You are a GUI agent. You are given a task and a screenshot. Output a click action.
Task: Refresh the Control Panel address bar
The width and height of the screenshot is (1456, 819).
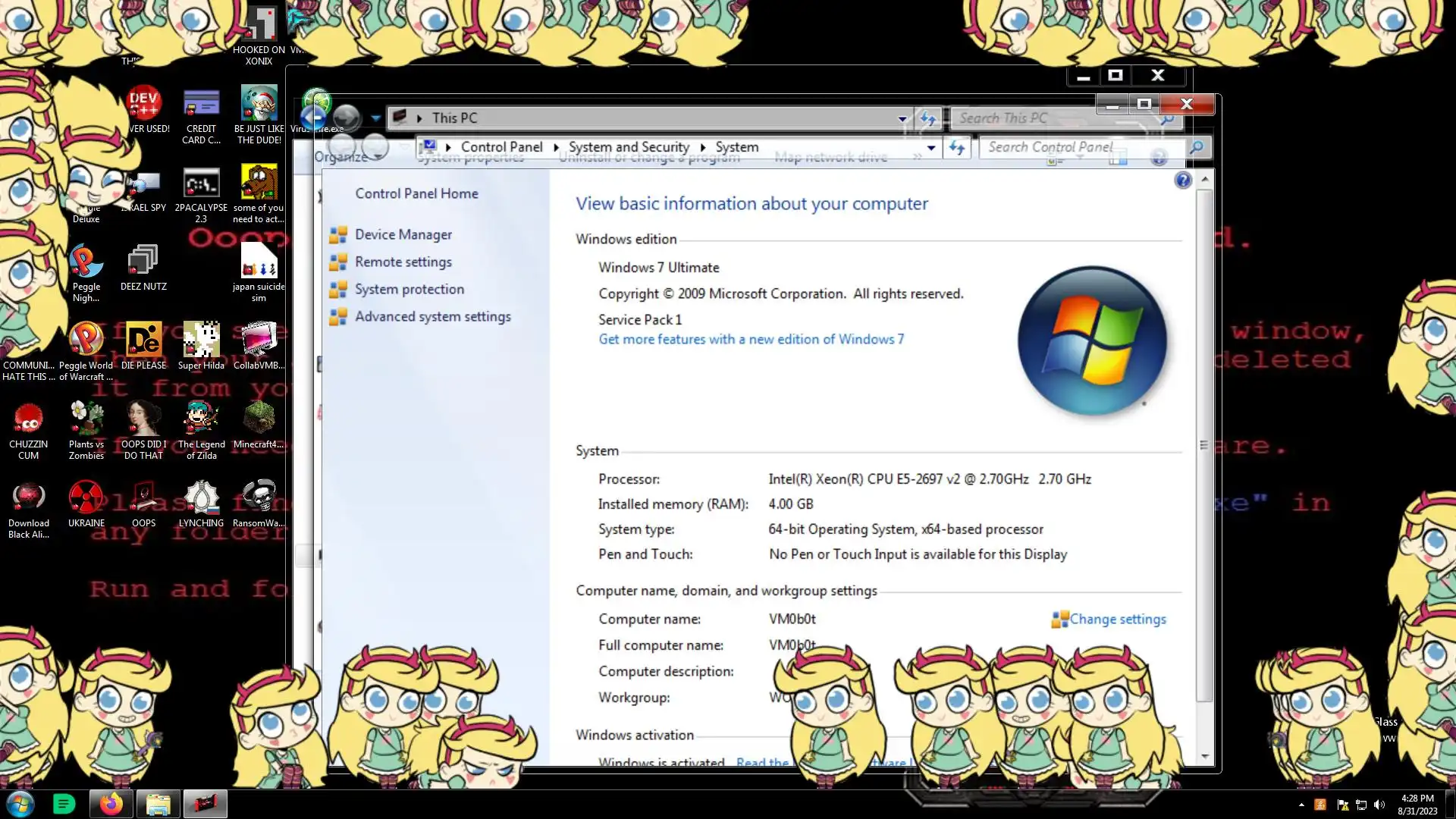tap(957, 148)
